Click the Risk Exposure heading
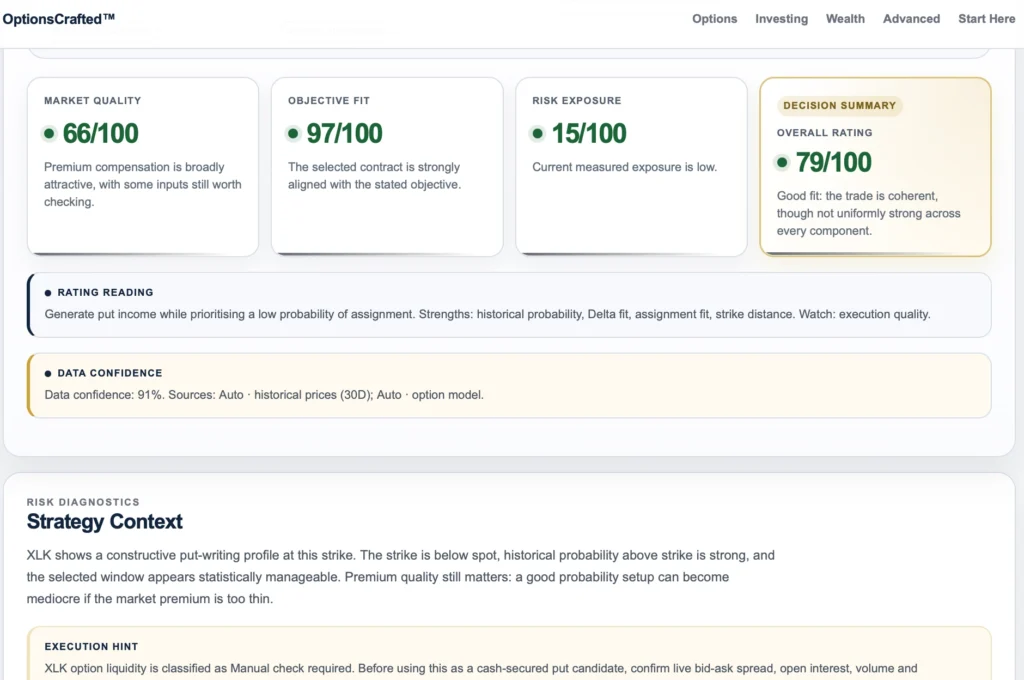Screen dimensions: 1024x680 coord(577,101)
